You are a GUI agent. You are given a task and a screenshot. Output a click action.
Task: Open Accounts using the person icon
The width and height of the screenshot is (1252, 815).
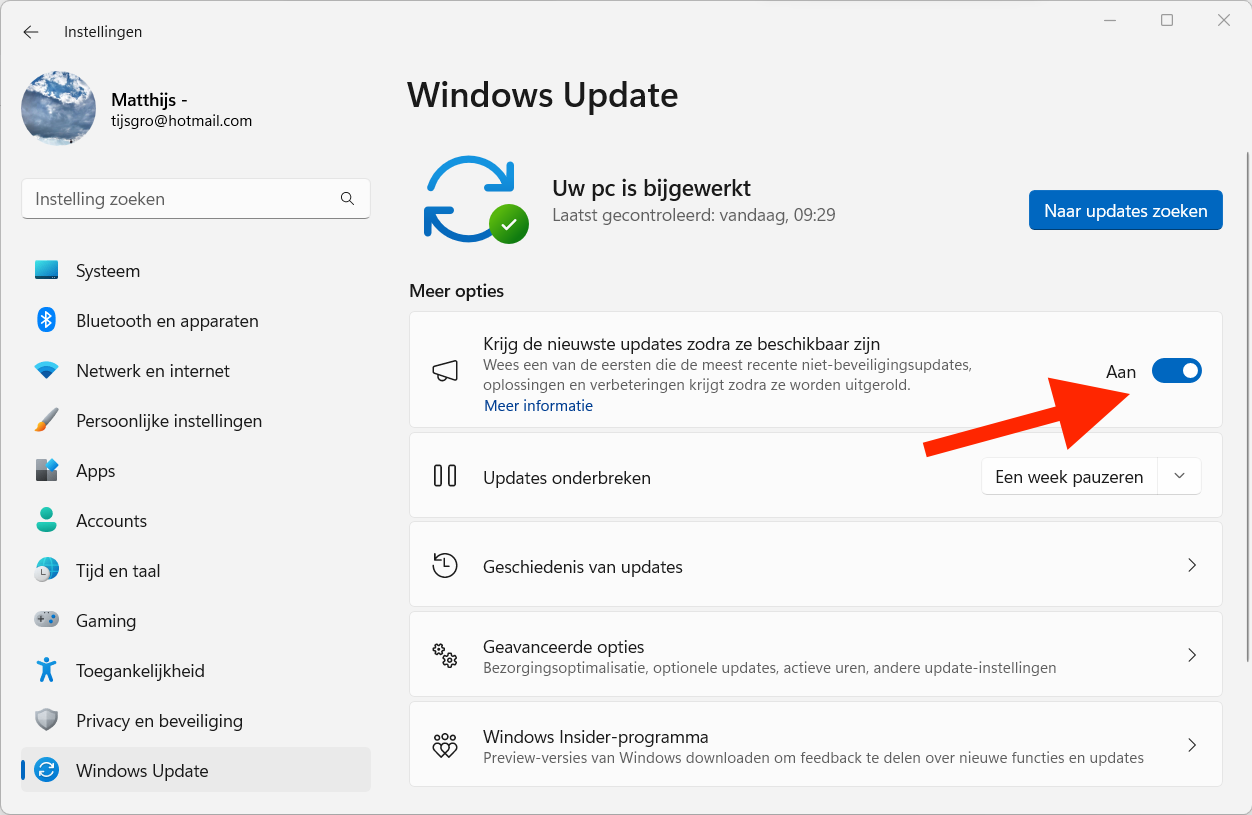(x=46, y=521)
